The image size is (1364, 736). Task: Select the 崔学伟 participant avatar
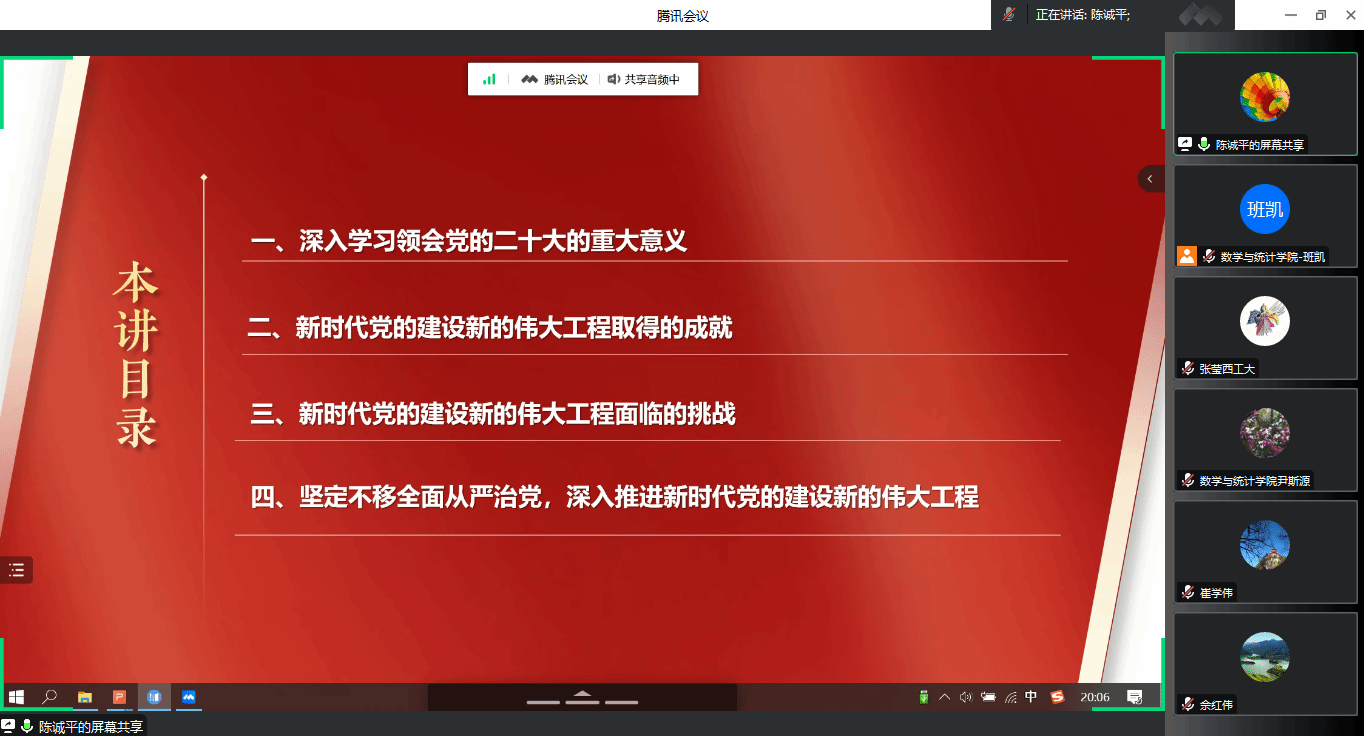tap(1265, 545)
